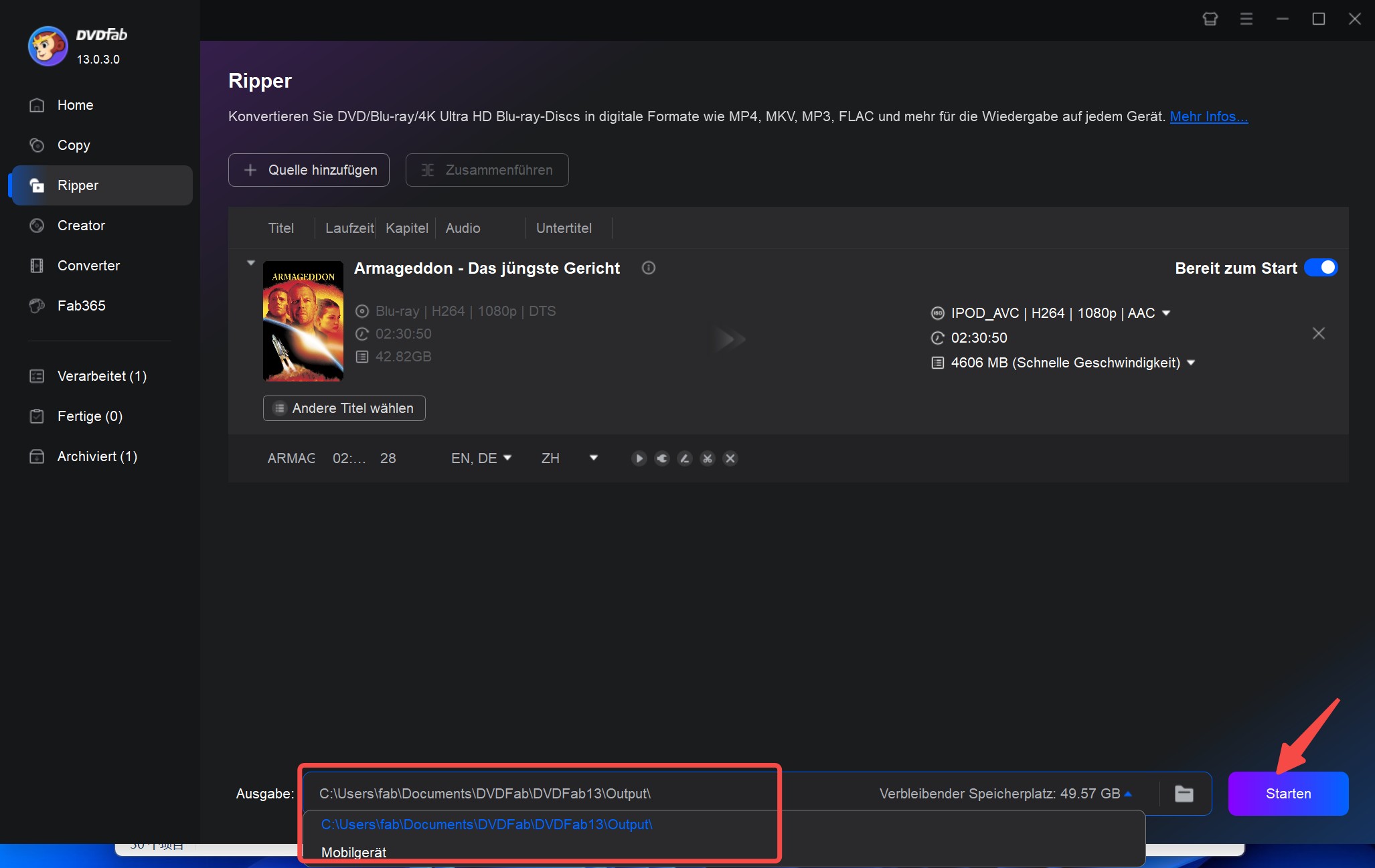The height and width of the screenshot is (868, 1375).
Task: Open the video edit pencil icon
Action: point(685,458)
